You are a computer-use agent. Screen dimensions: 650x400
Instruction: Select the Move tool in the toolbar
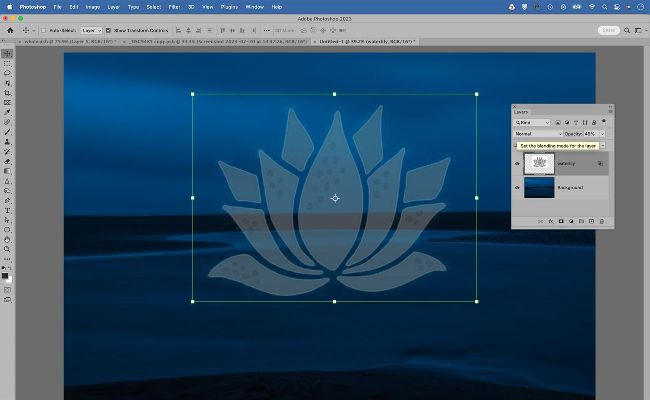tap(7, 54)
